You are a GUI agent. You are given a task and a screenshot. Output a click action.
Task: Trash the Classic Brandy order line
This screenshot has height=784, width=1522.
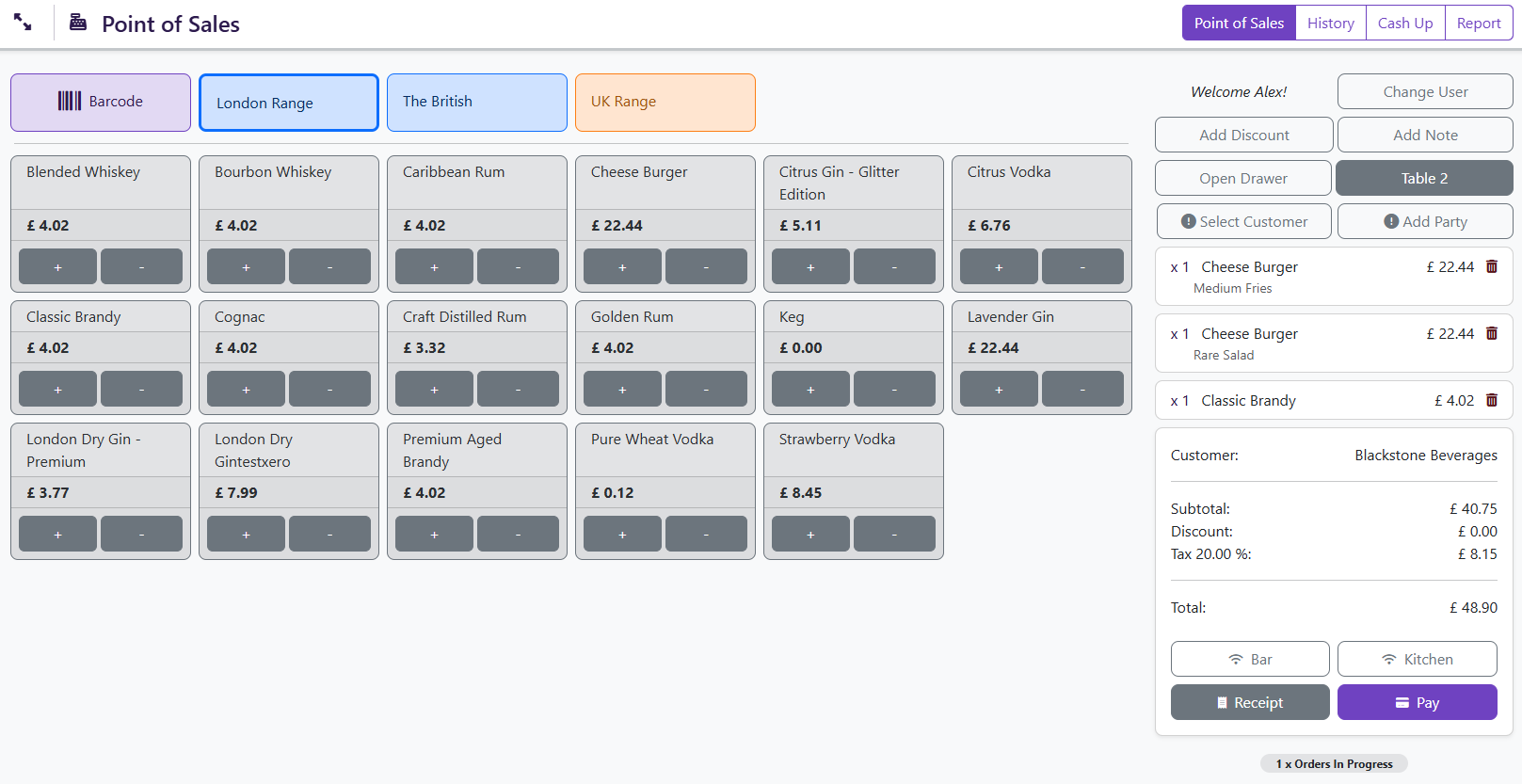1491,400
